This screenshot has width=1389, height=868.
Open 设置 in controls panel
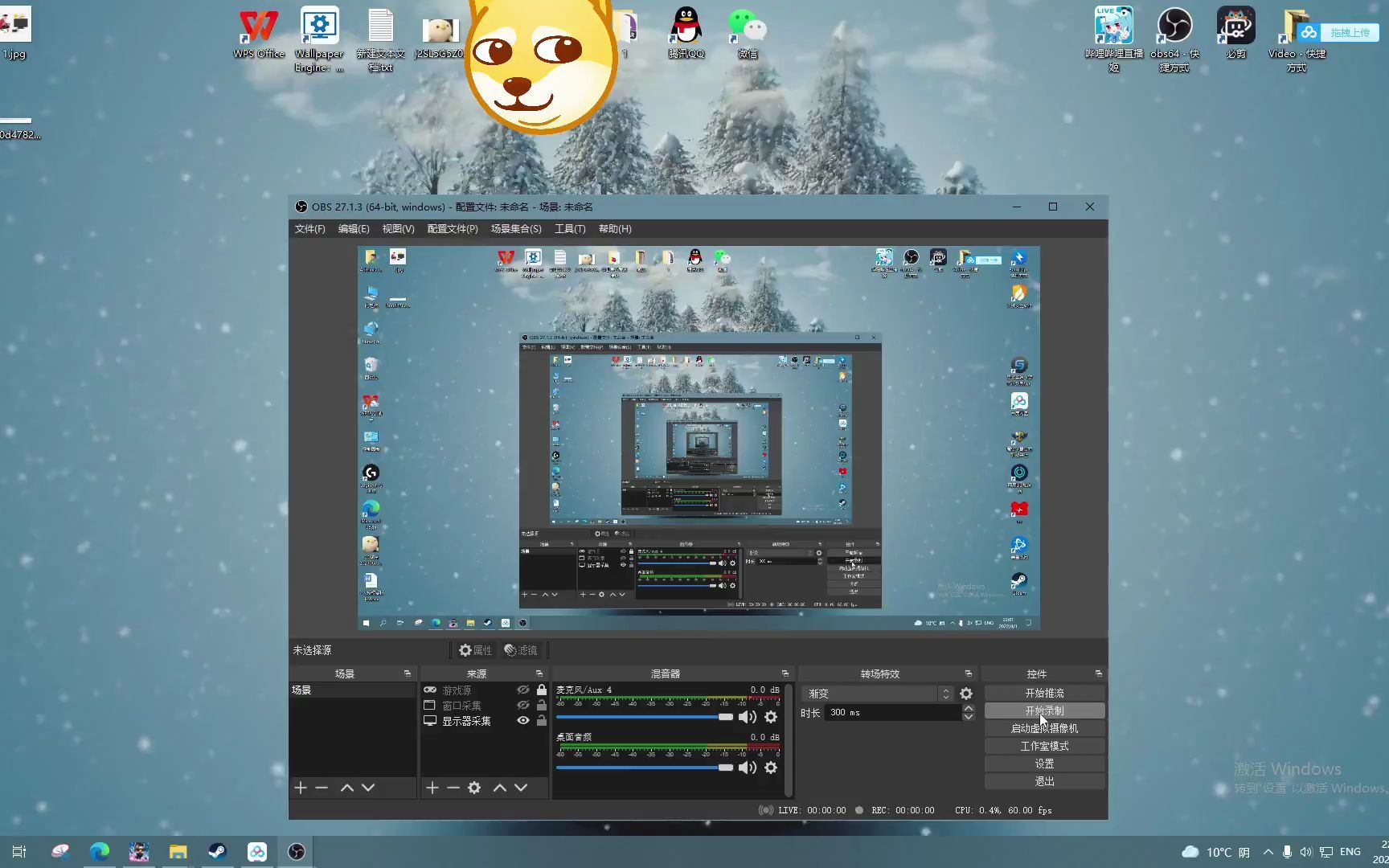pos(1044,764)
